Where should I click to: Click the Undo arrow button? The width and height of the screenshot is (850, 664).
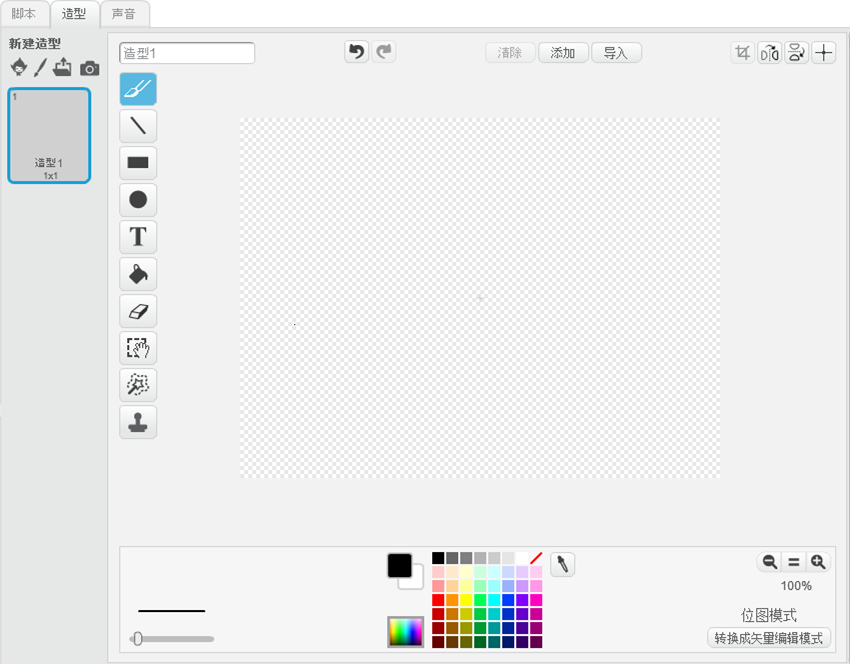click(356, 52)
